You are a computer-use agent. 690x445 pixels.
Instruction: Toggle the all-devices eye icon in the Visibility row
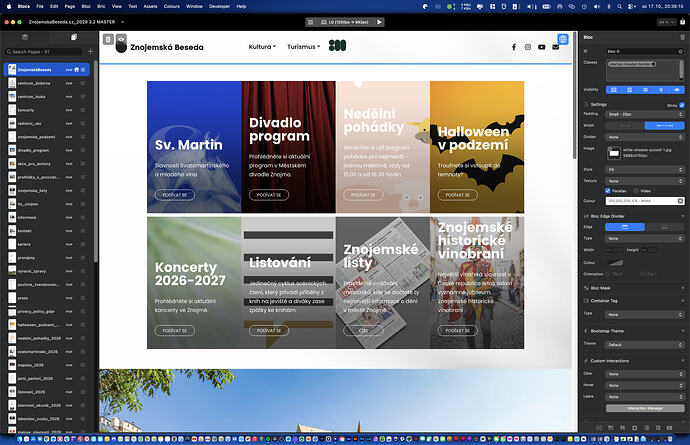tap(677, 90)
